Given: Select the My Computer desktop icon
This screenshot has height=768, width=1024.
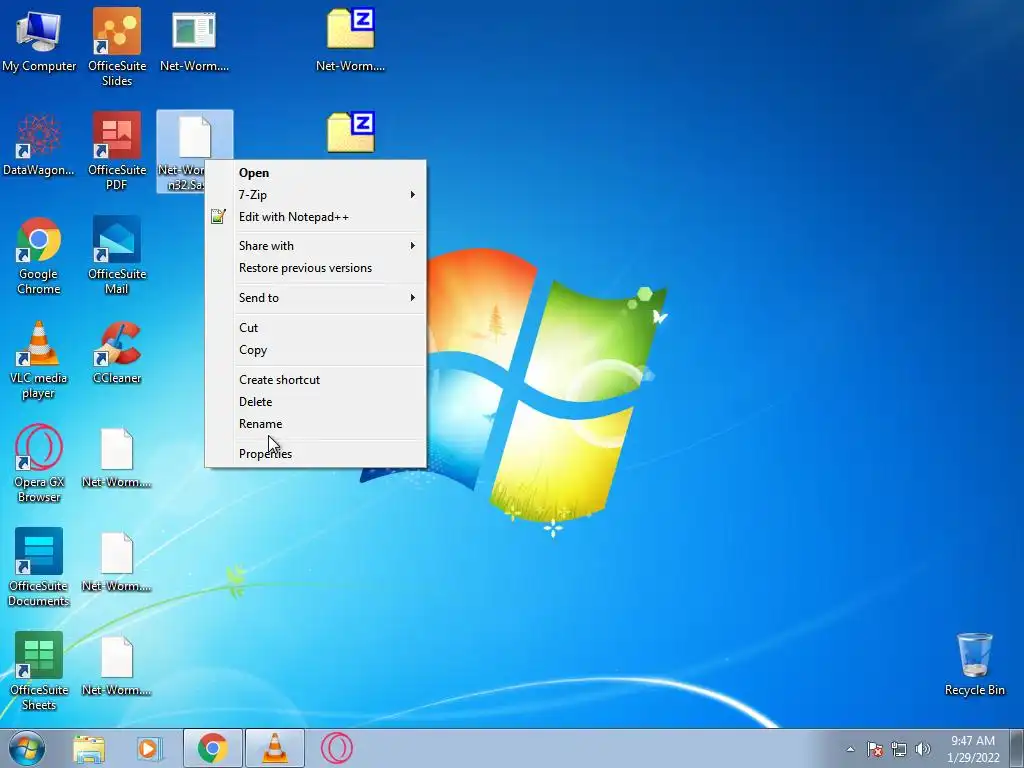Looking at the screenshot, I should coord(39,40).
